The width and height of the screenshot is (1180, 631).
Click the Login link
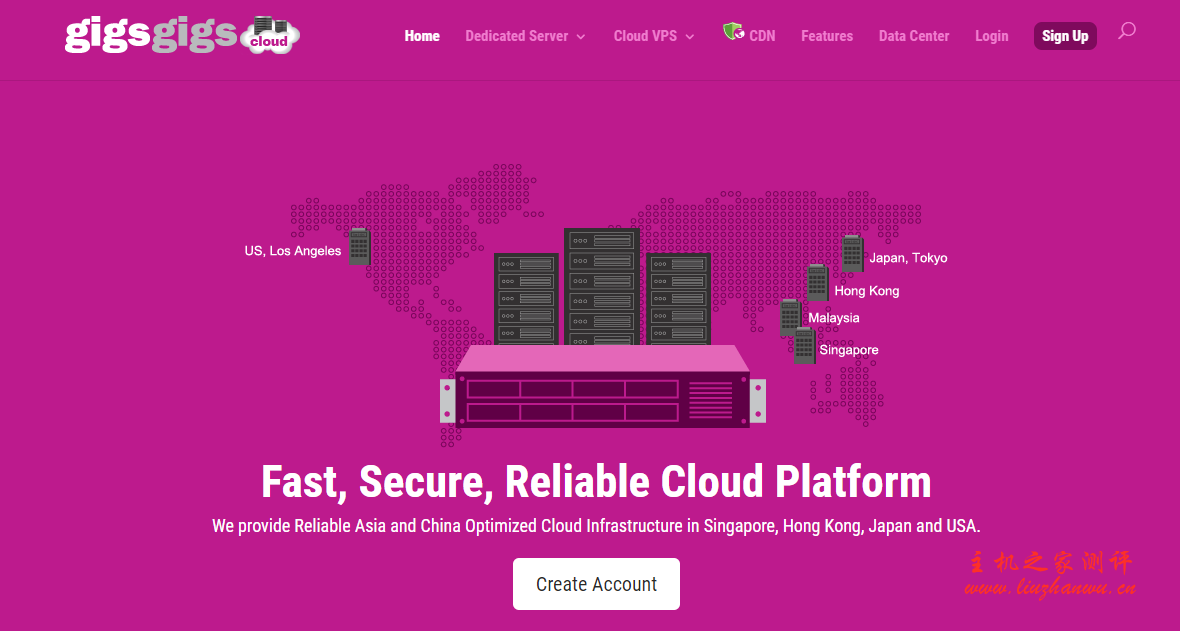coord(991,36)
